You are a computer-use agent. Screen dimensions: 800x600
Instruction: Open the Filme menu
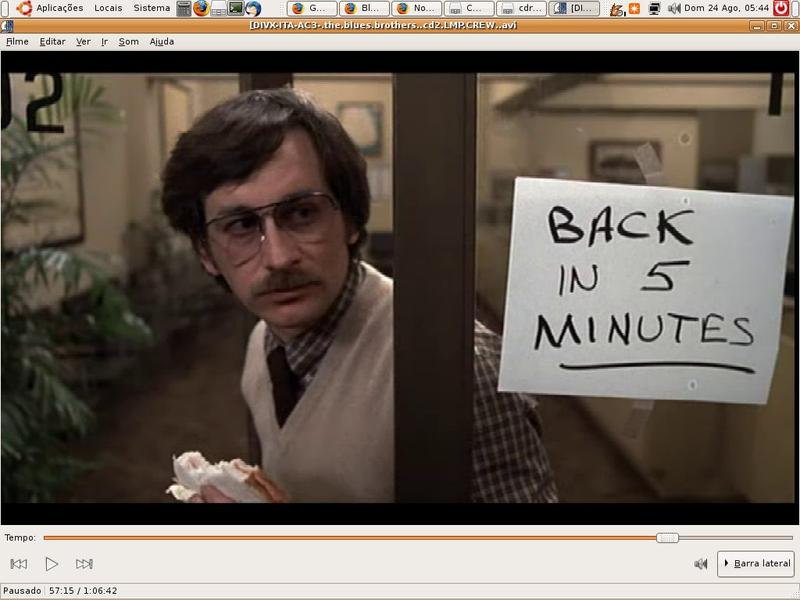click(x=17, y=42)
